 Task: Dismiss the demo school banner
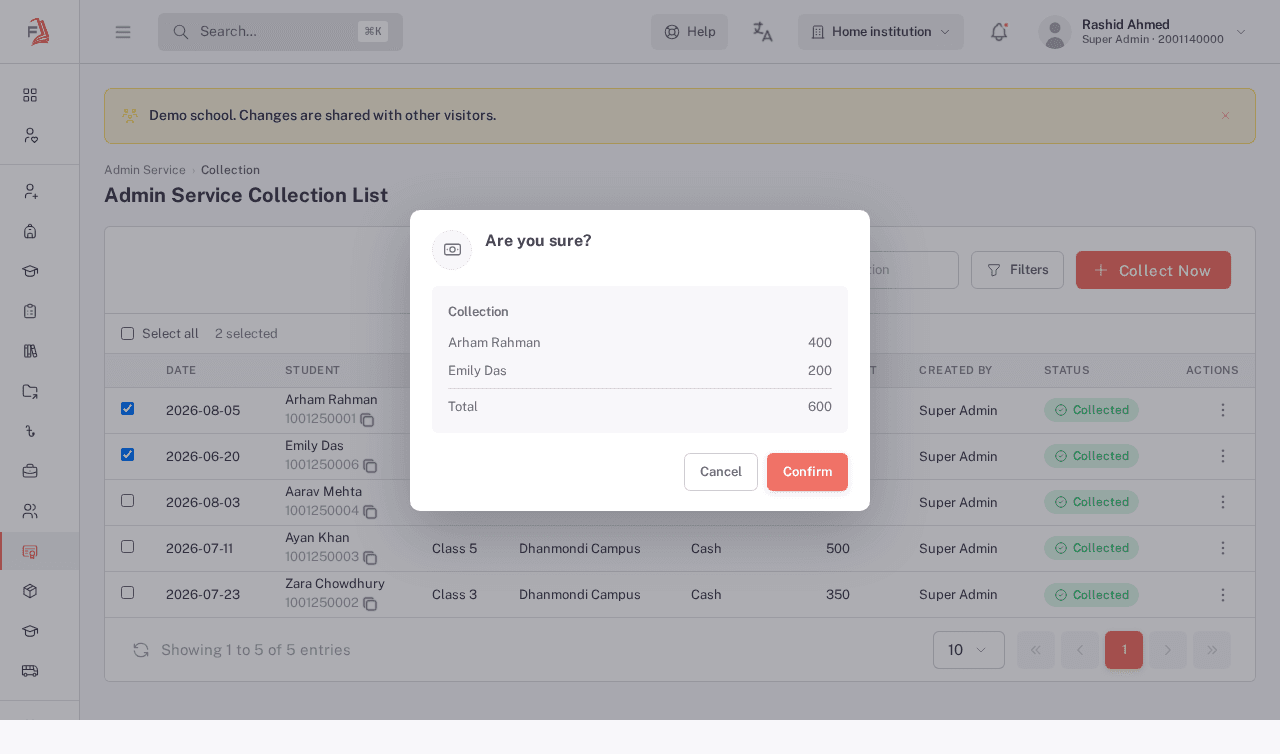pyautogui.click(x=1225, y=116)
